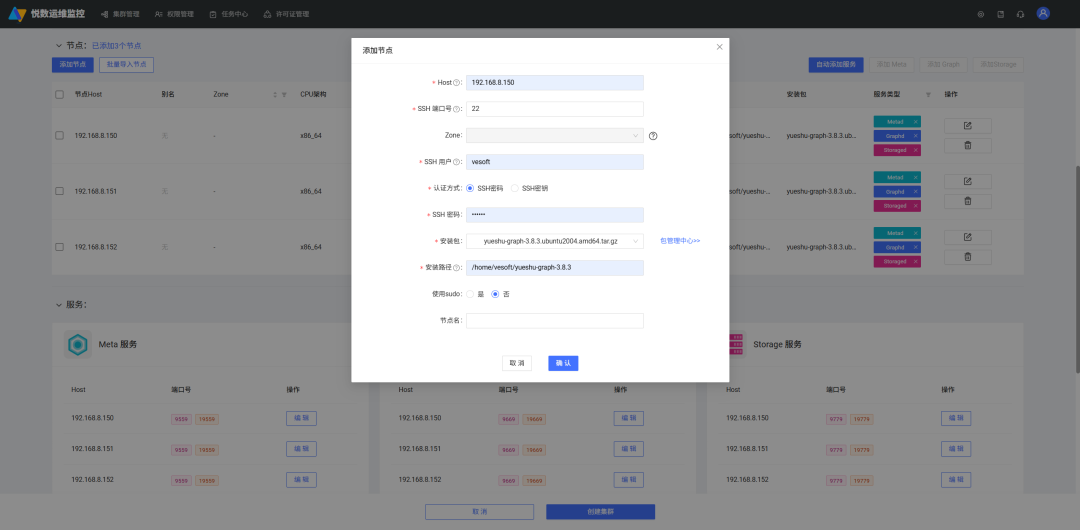Viewport: 1080px width, 530px height.
Task: Click the 节点名 input field
Action: click(x=554, y=321)
